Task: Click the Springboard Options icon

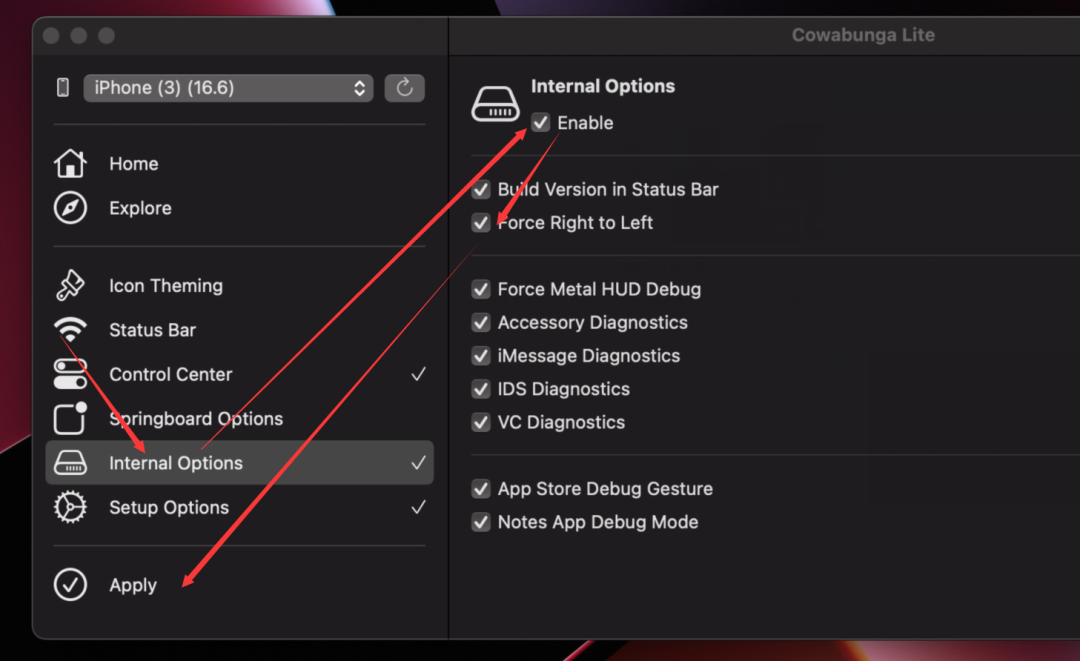Action: (70, 419)
